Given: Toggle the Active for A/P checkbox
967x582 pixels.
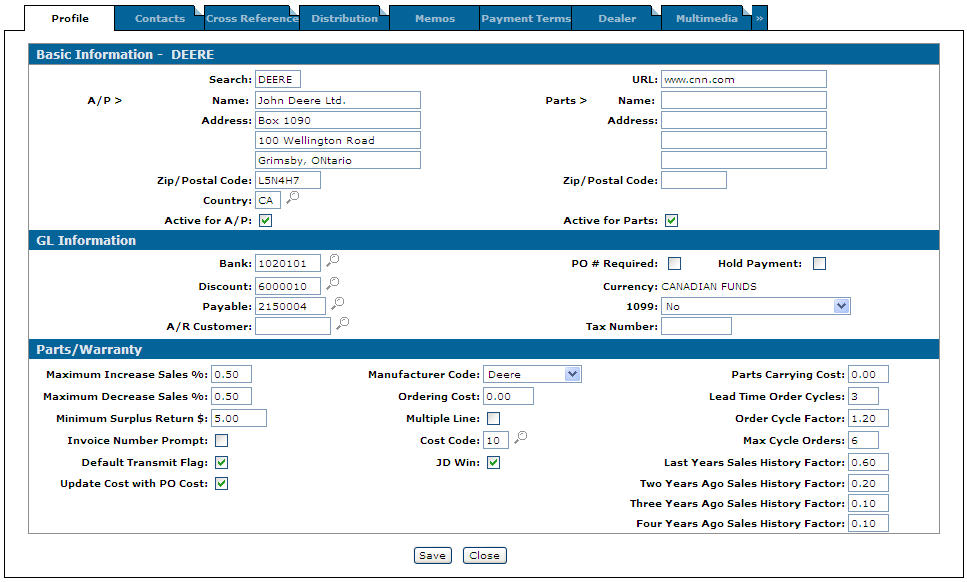Looking at the screenshot, I should click(266, 221).
